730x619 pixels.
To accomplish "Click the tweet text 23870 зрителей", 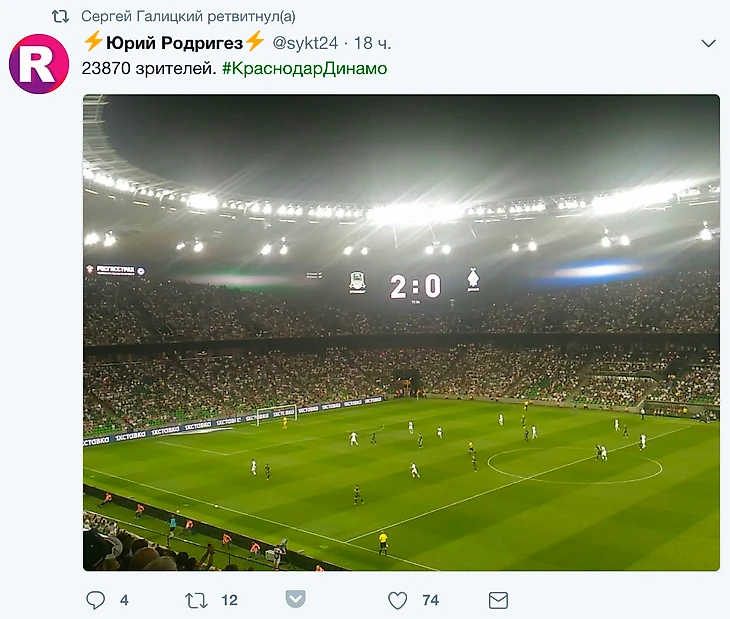I will pos(149,69).
